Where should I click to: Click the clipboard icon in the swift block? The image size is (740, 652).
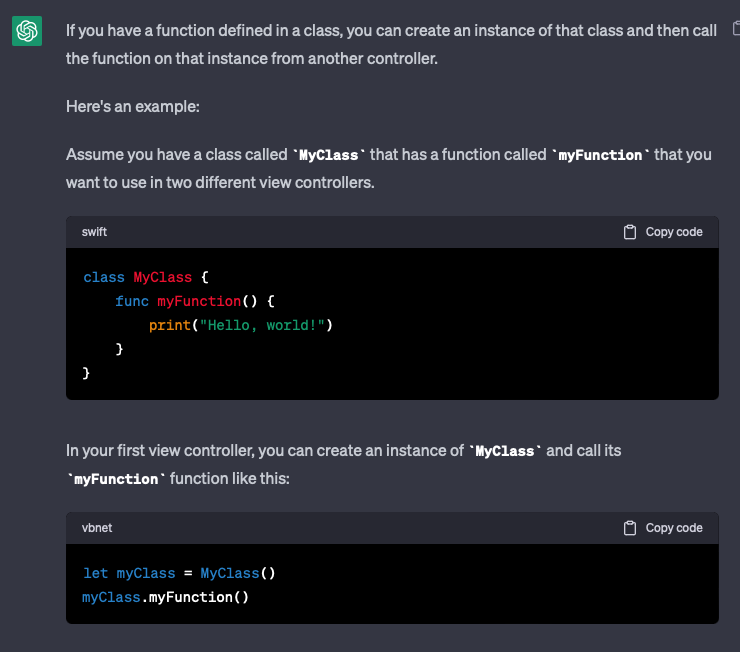(x=630, y=232)
